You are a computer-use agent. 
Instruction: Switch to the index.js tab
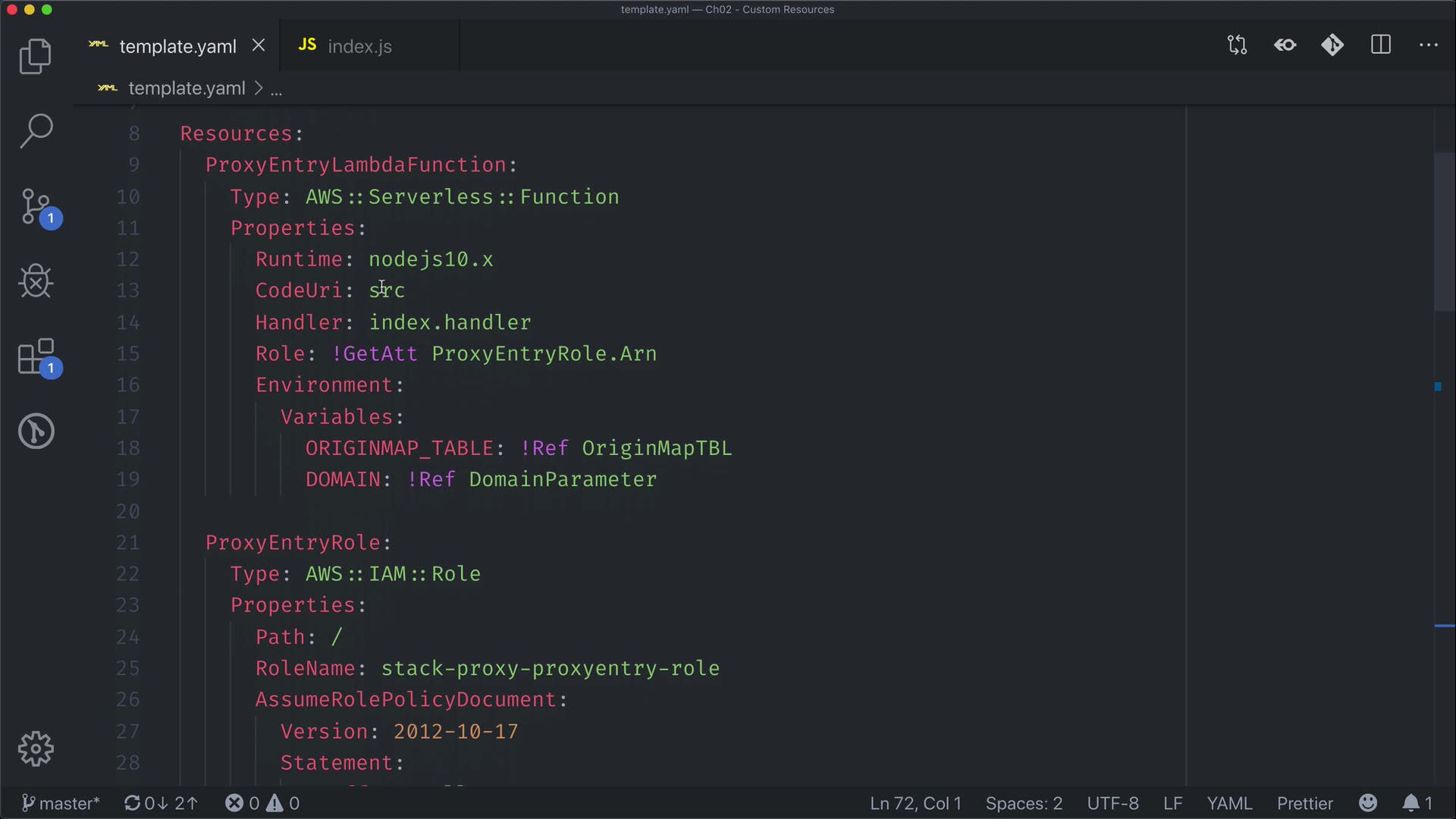click(359, 46)
